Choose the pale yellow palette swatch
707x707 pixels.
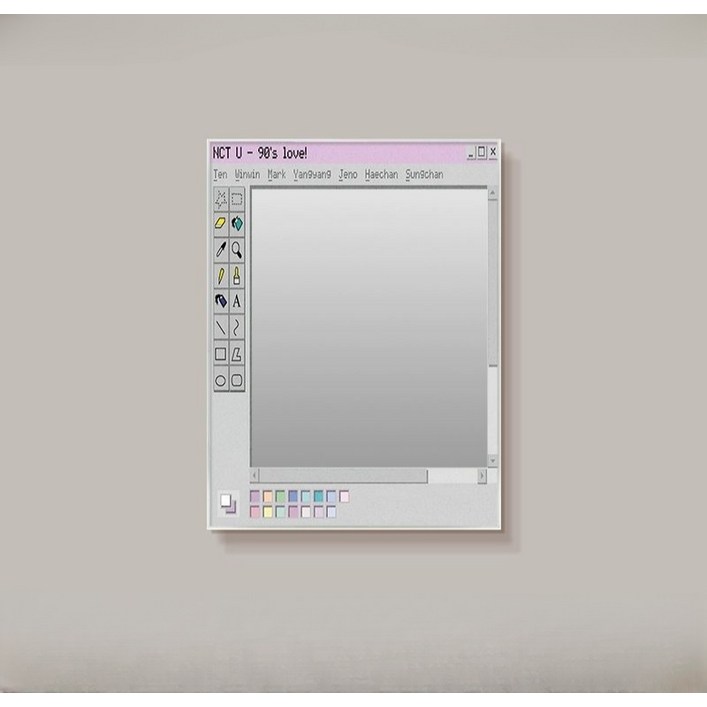(267, 511)
